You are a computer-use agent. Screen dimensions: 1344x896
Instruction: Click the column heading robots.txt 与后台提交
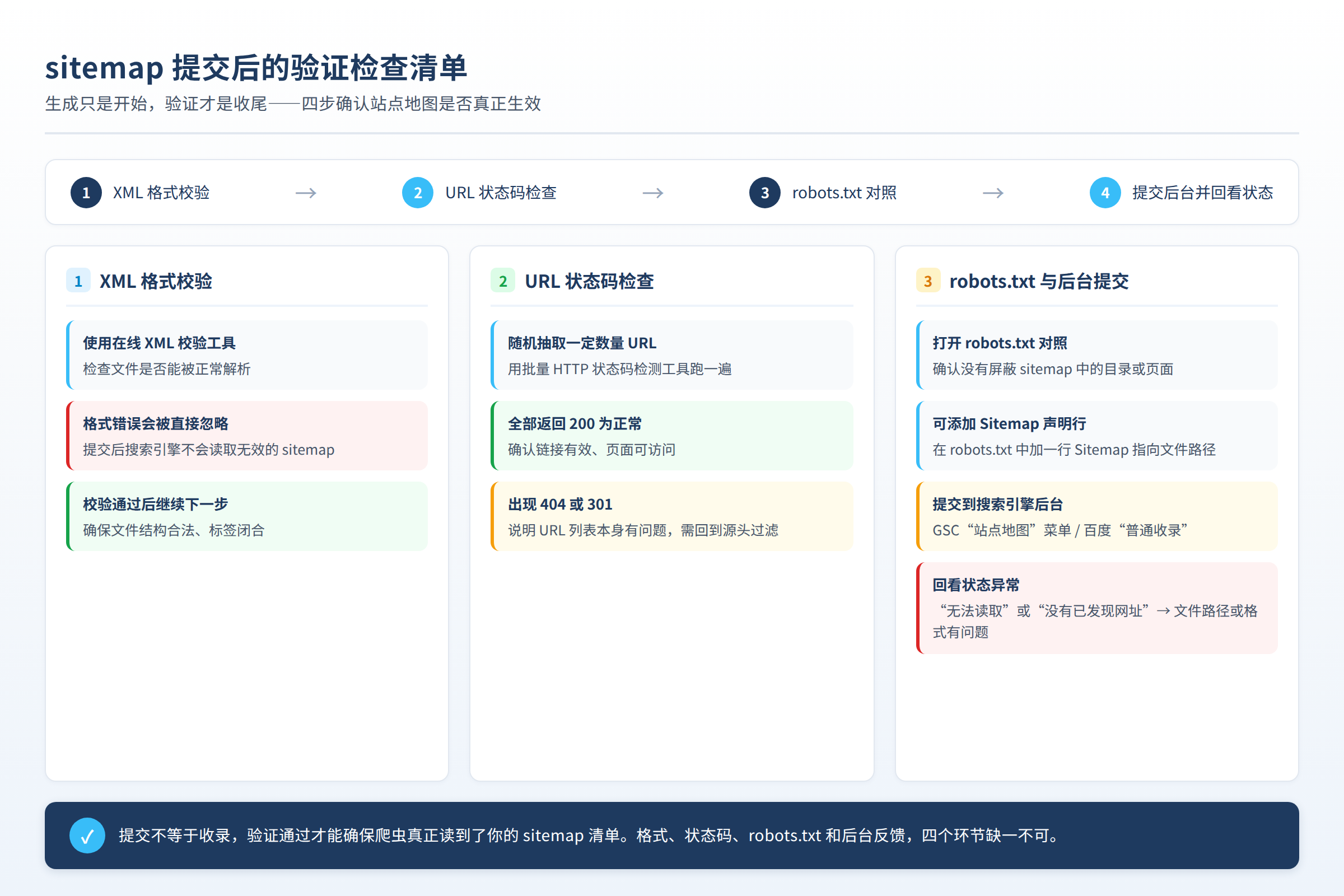coord(1038,281)
